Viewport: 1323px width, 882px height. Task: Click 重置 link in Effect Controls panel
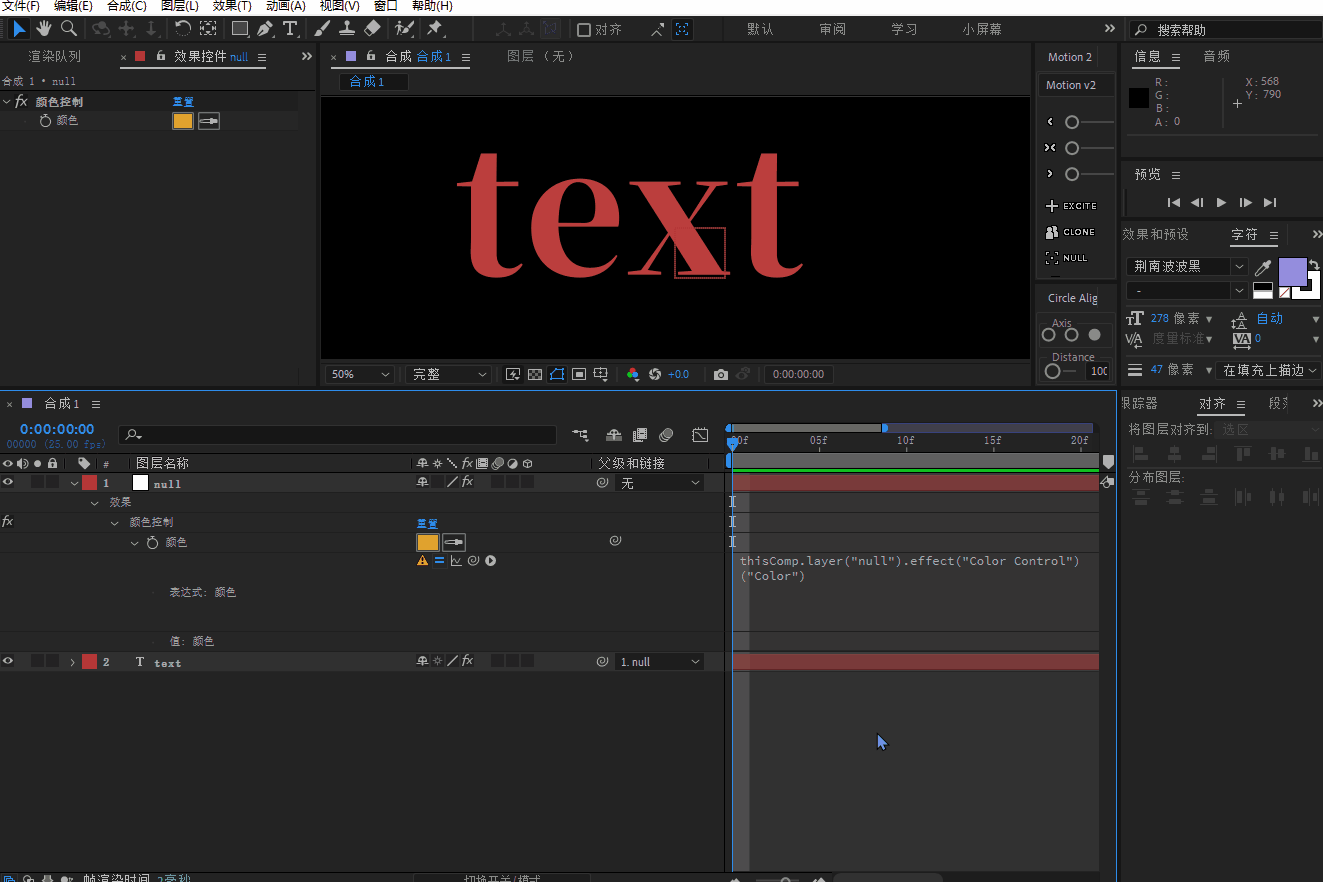point(182,102)
